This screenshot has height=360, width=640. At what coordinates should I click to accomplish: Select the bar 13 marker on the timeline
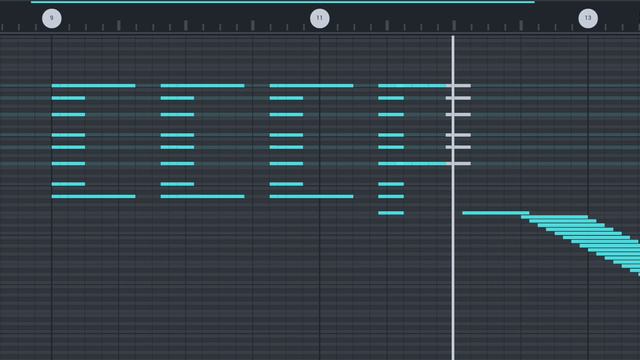[588, 18]
